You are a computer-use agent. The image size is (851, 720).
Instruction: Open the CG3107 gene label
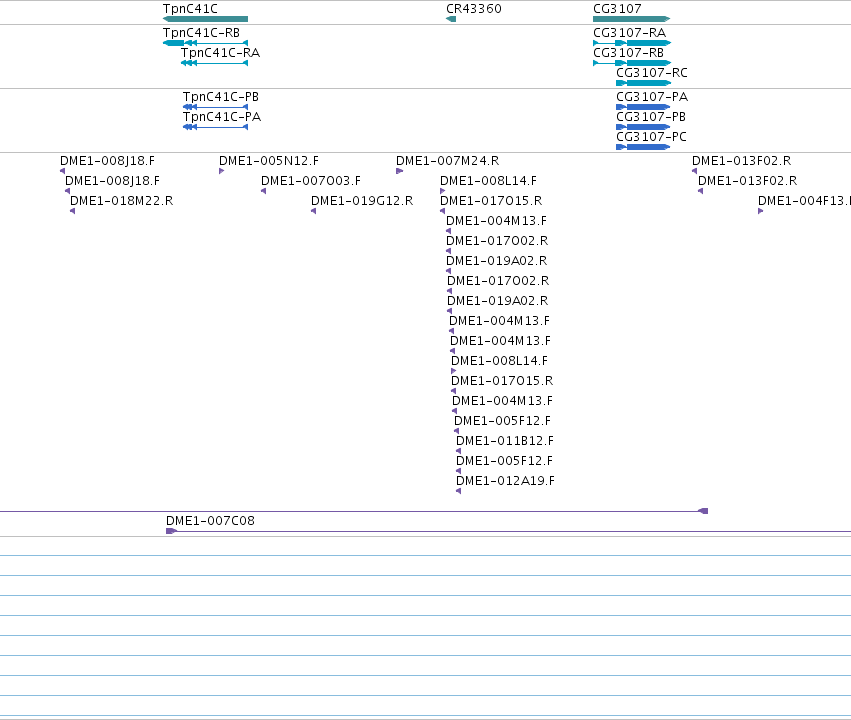pyautogui.click(x=617, y=9)
